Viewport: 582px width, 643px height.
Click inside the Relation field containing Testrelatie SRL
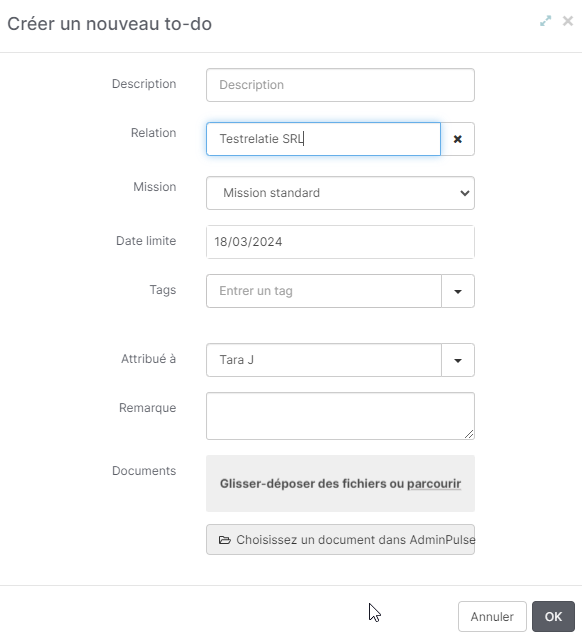[x=324, y=139]
